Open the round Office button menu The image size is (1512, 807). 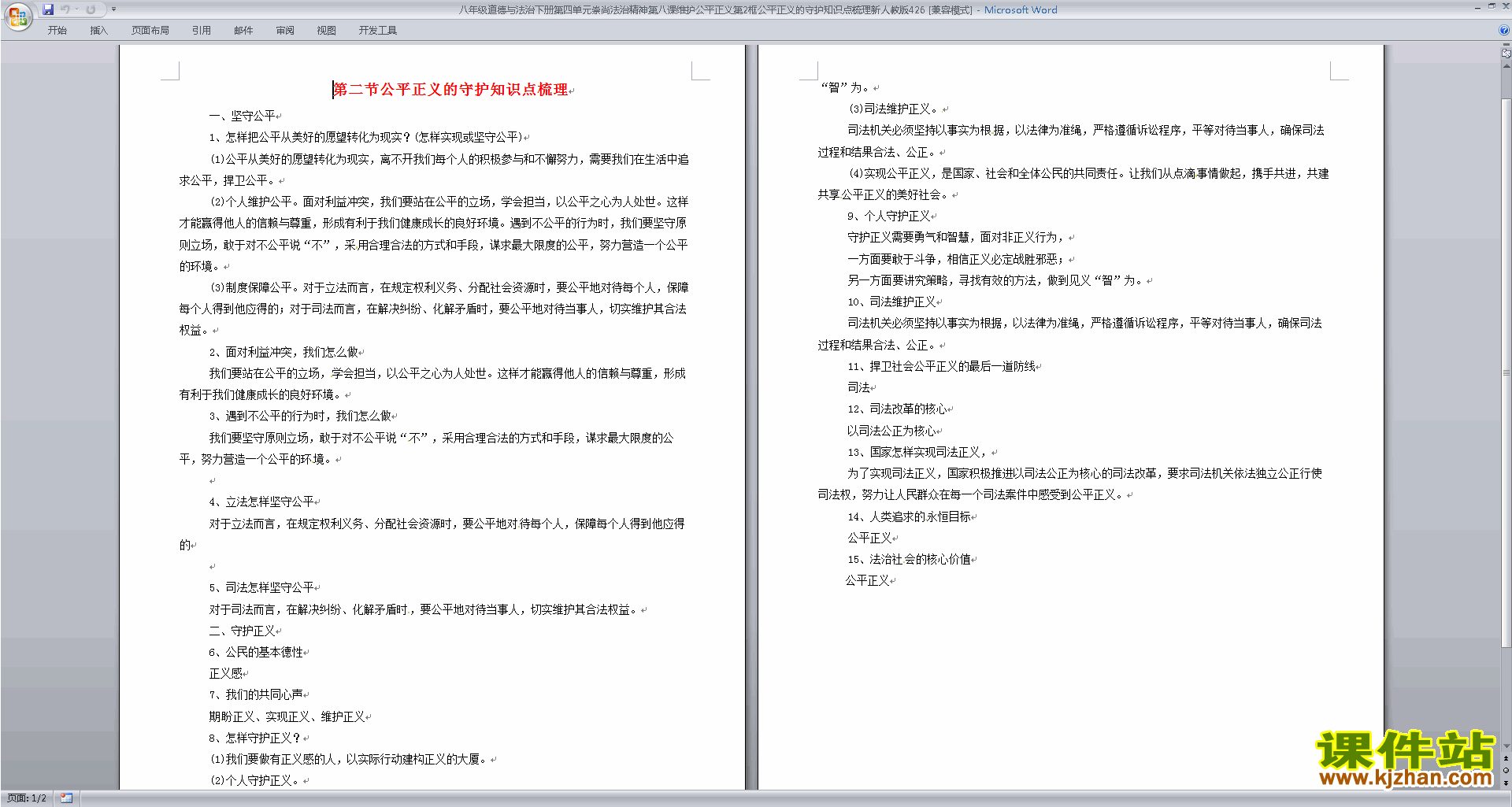pyautogui.click(x=17, y=16)
